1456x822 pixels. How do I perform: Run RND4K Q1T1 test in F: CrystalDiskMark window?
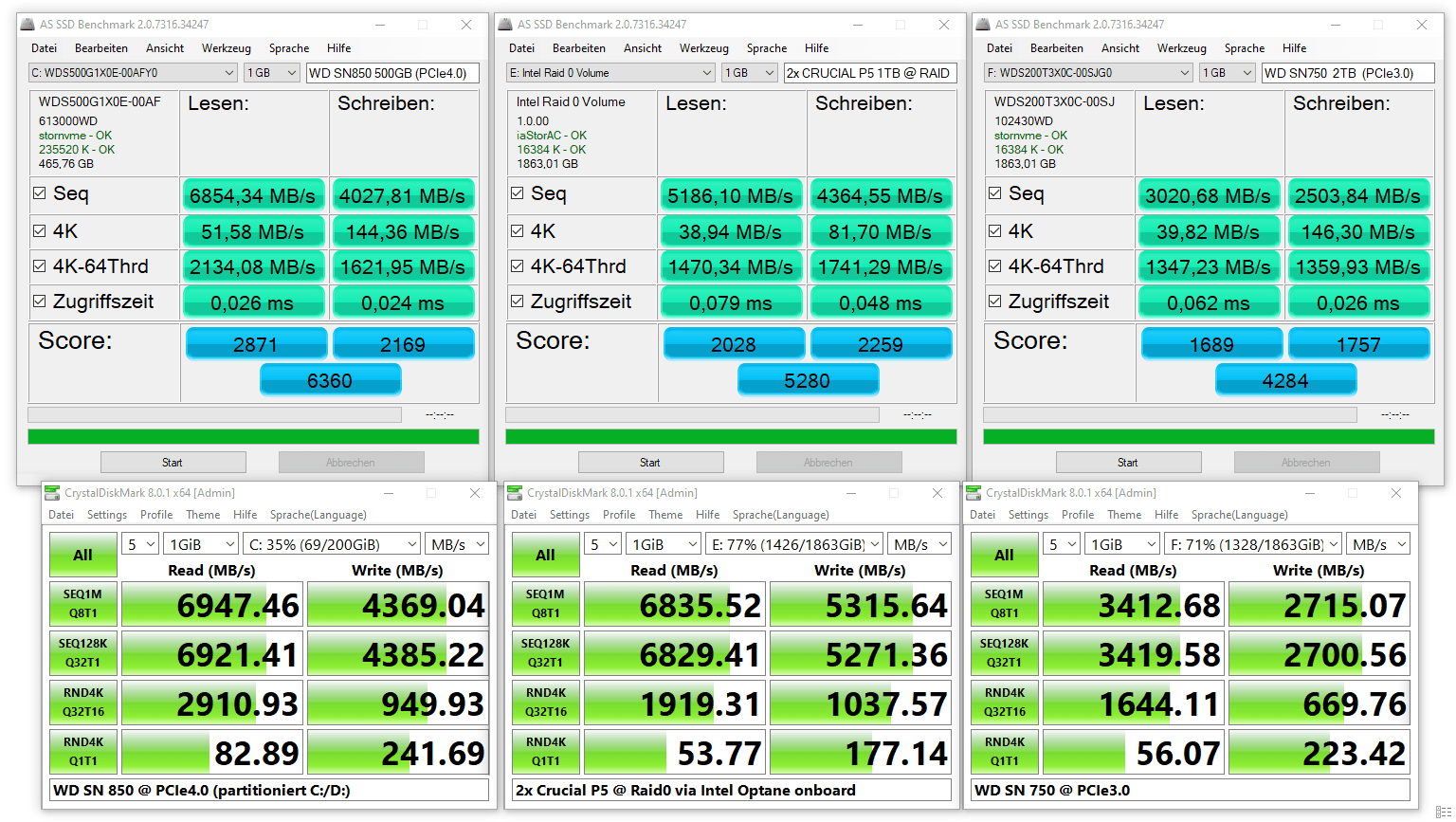[1005, 752]
